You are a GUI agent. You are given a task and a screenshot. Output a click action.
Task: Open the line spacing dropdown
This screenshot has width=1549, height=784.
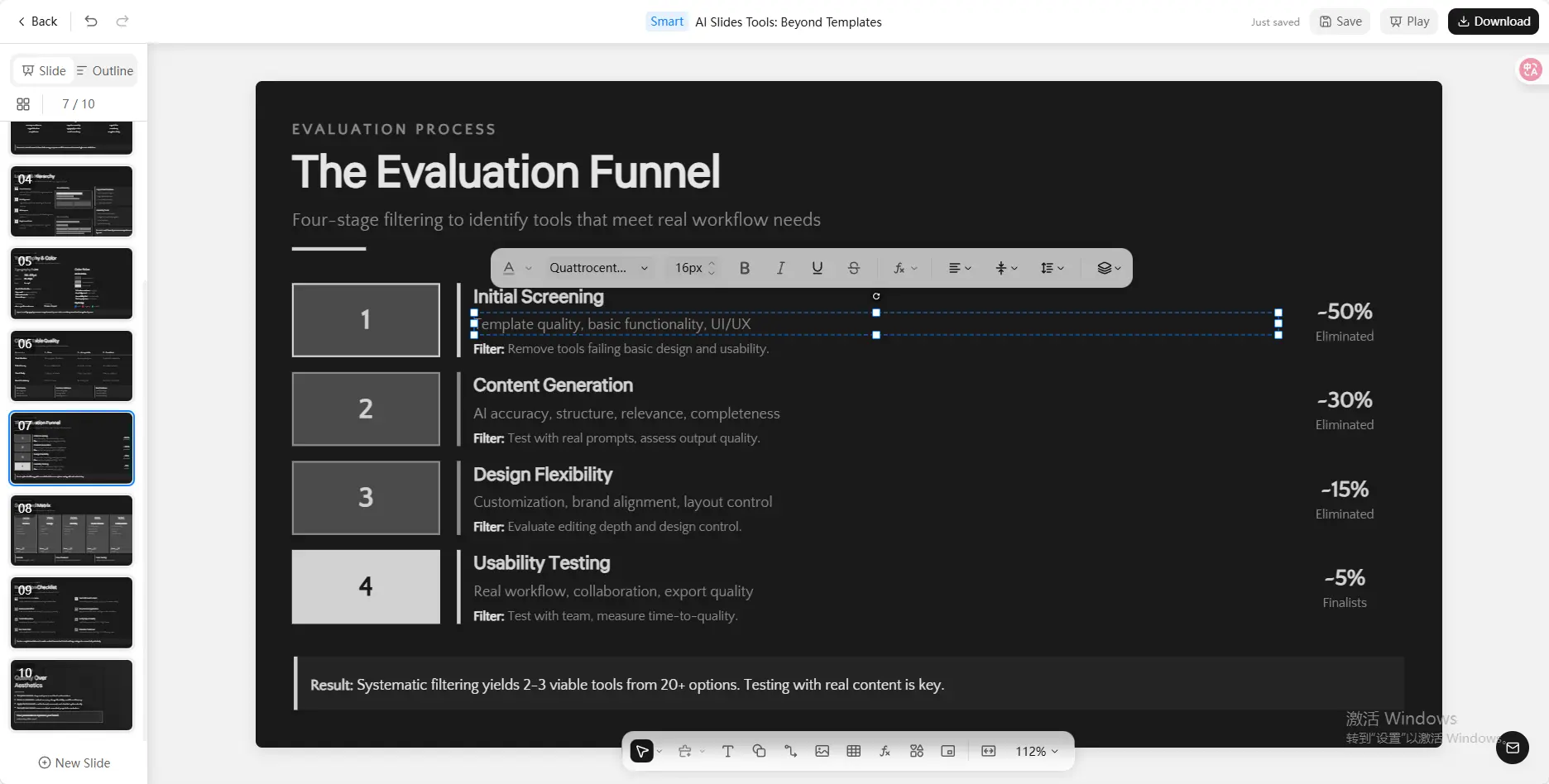click(x=1053, y=268)
